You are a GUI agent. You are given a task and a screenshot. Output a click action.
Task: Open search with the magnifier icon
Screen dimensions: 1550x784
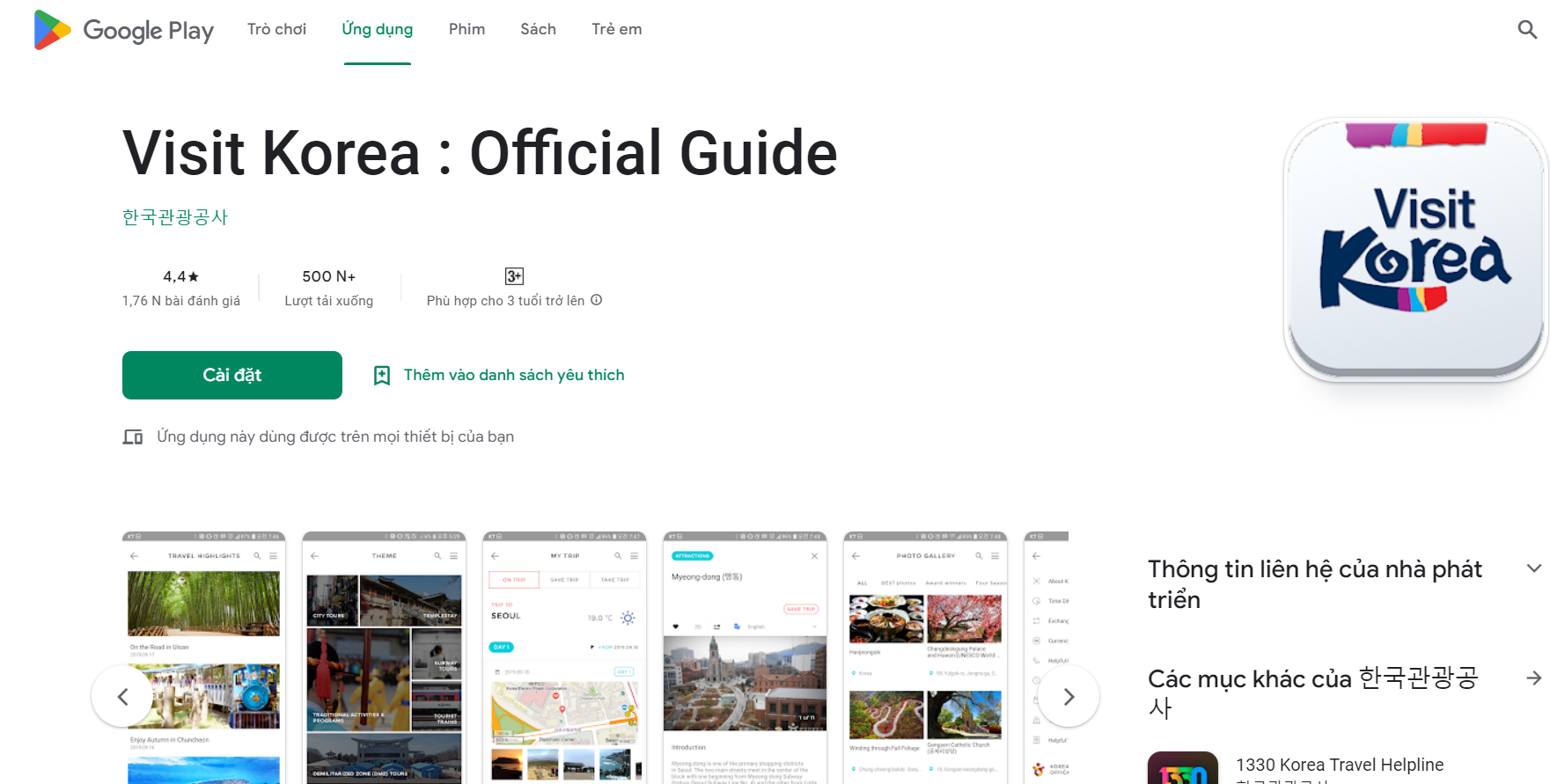click(1527, 30)
